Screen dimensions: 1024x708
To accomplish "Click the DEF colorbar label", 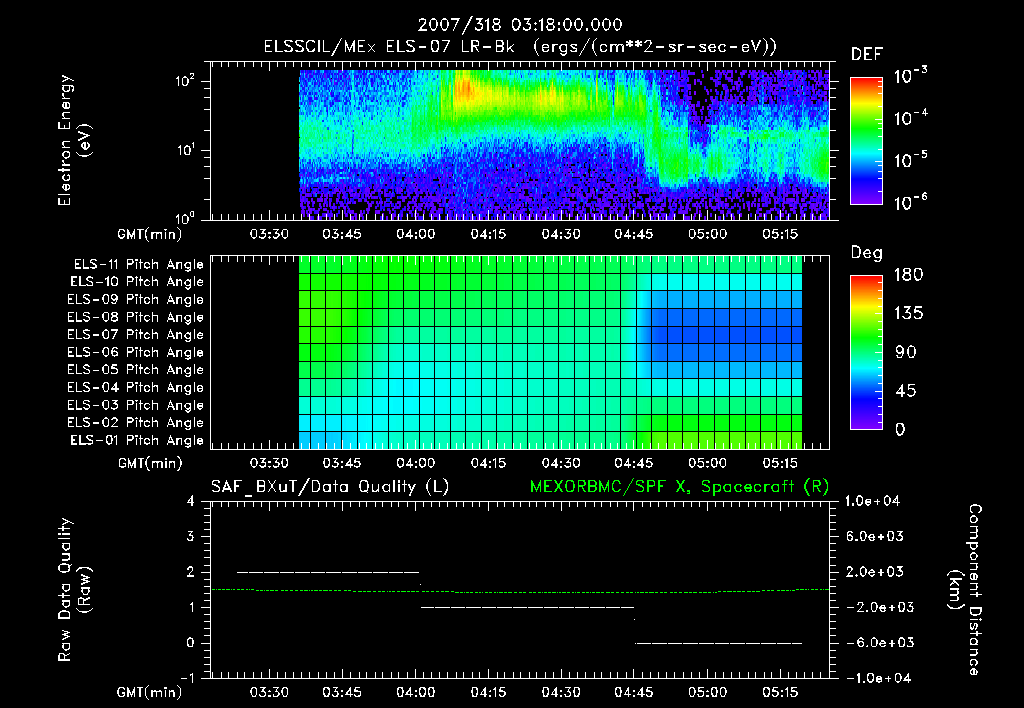I will coord(867,55).
